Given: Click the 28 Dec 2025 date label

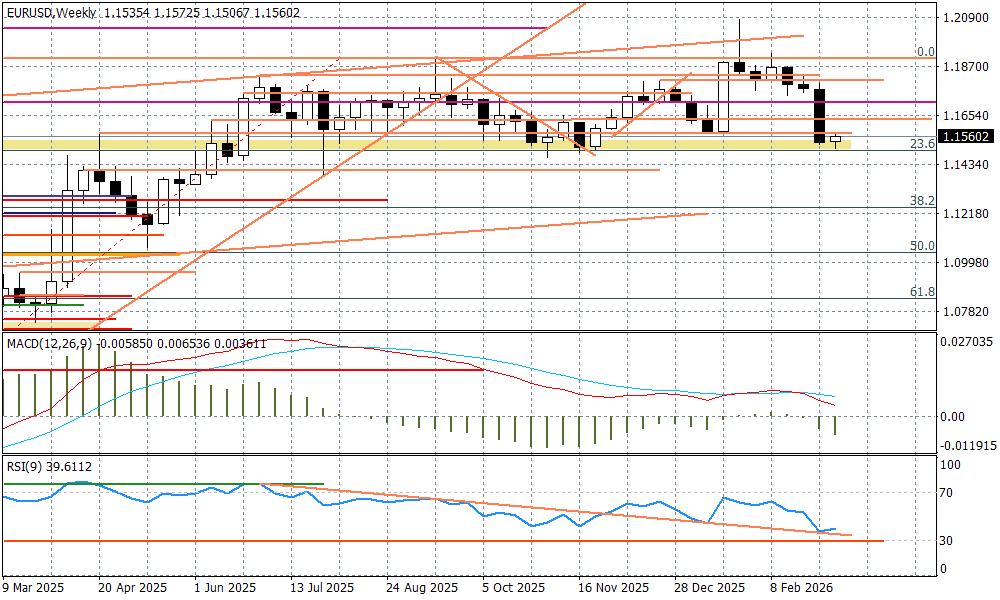Looking at the screenshot, I should click(x=708, y=588).
